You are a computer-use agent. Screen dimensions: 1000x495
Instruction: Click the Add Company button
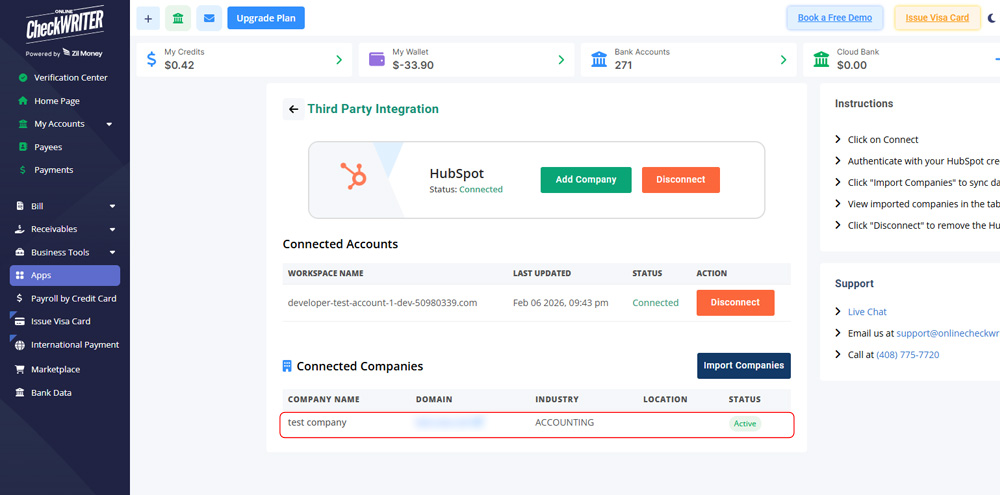[586, 180]
